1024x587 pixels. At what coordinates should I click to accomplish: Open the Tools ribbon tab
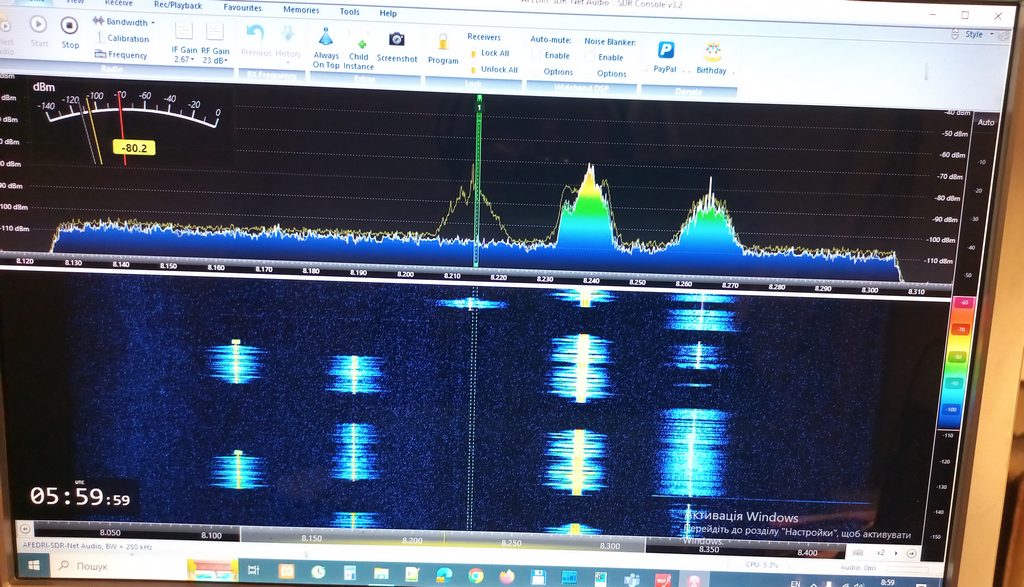[x=350, y=12]
